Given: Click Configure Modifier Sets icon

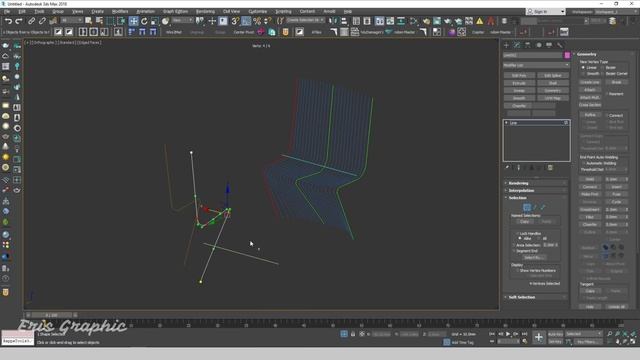Looking at the screenshot, I should (550, 168).
